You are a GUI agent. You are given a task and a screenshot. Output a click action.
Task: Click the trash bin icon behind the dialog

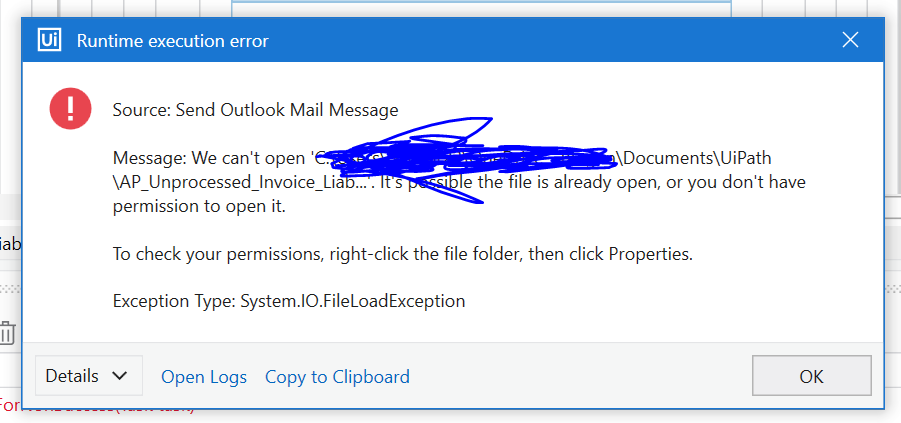[7, 333]
